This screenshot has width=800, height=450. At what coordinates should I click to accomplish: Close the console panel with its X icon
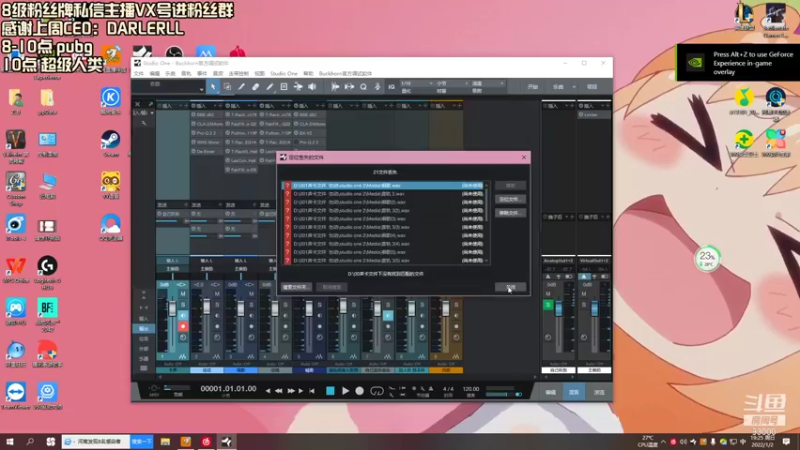click(x=137, y=104)
